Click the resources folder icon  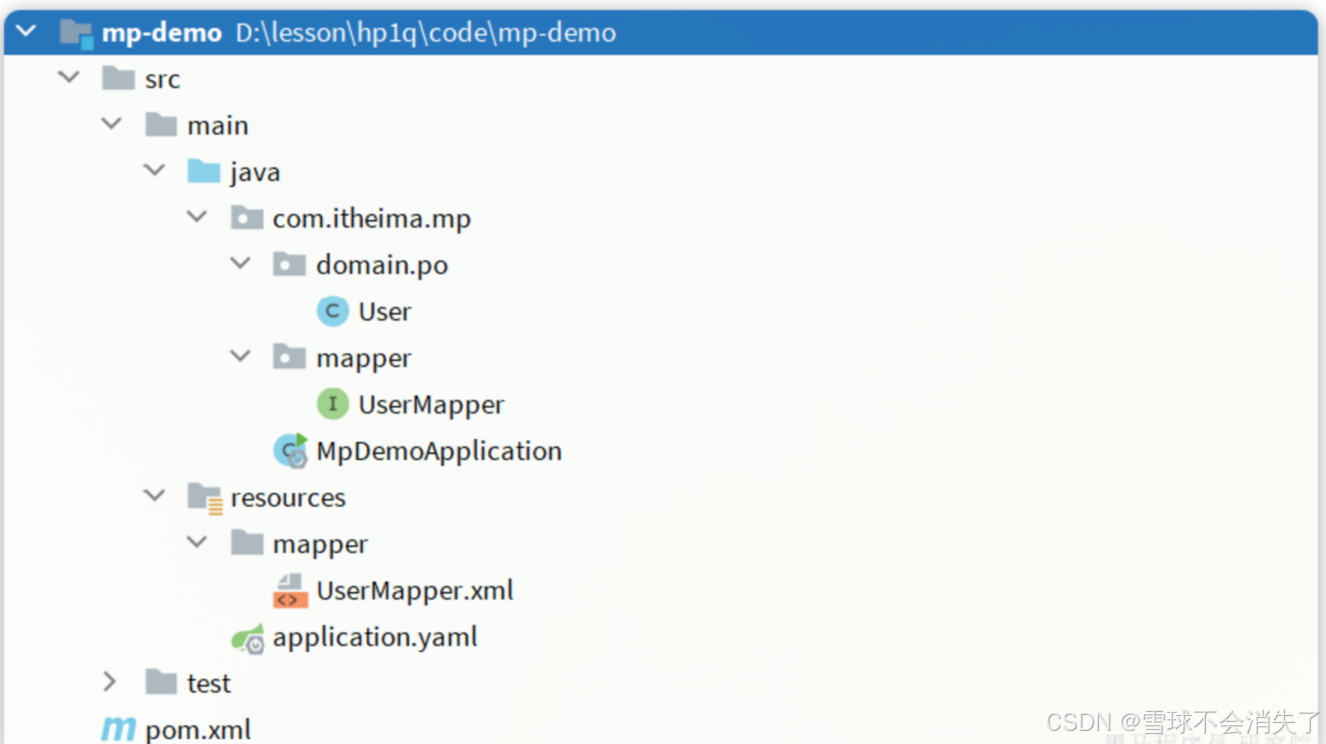tap(202, 496)
